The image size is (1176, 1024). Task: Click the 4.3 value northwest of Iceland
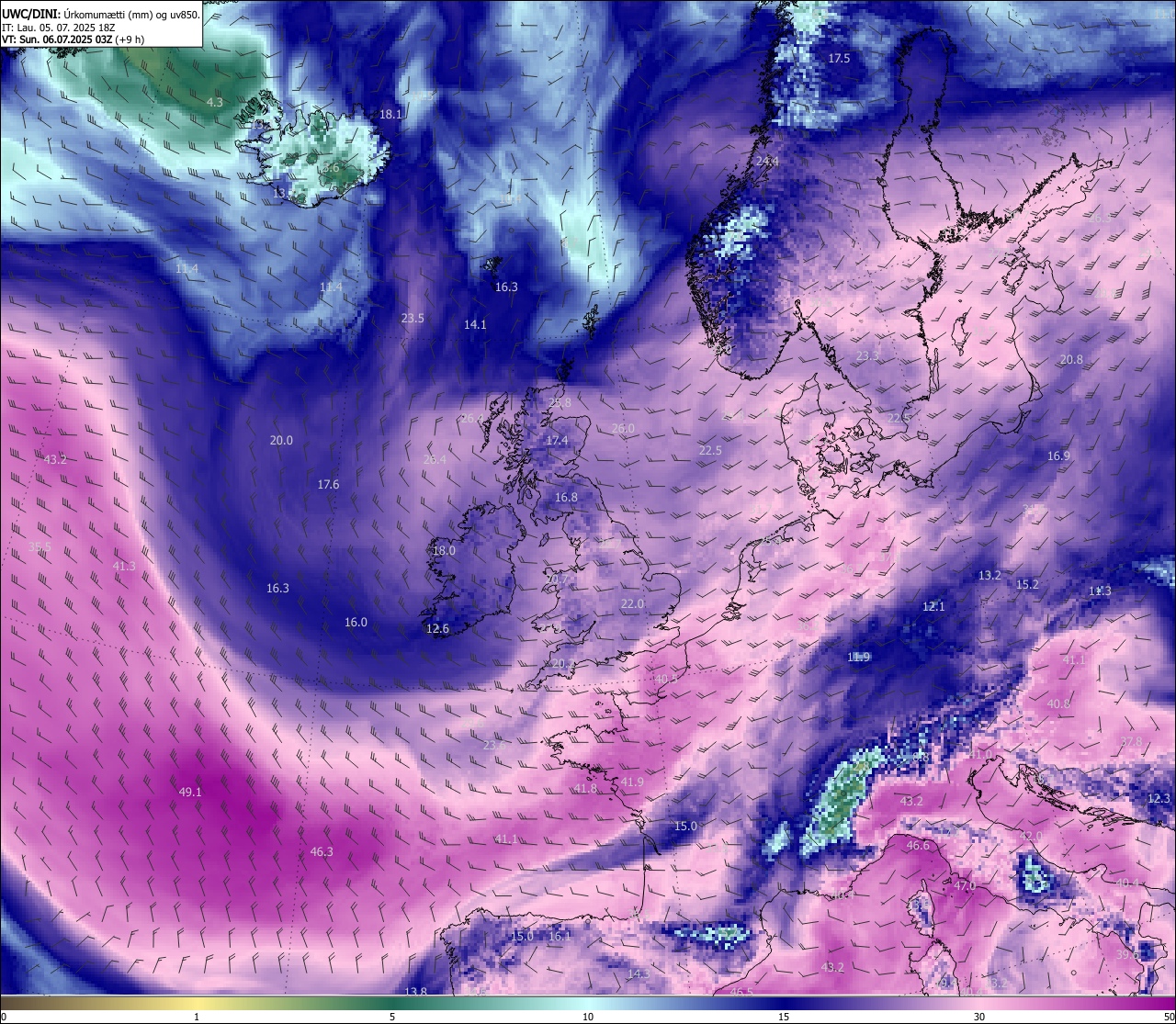(214, 102)
